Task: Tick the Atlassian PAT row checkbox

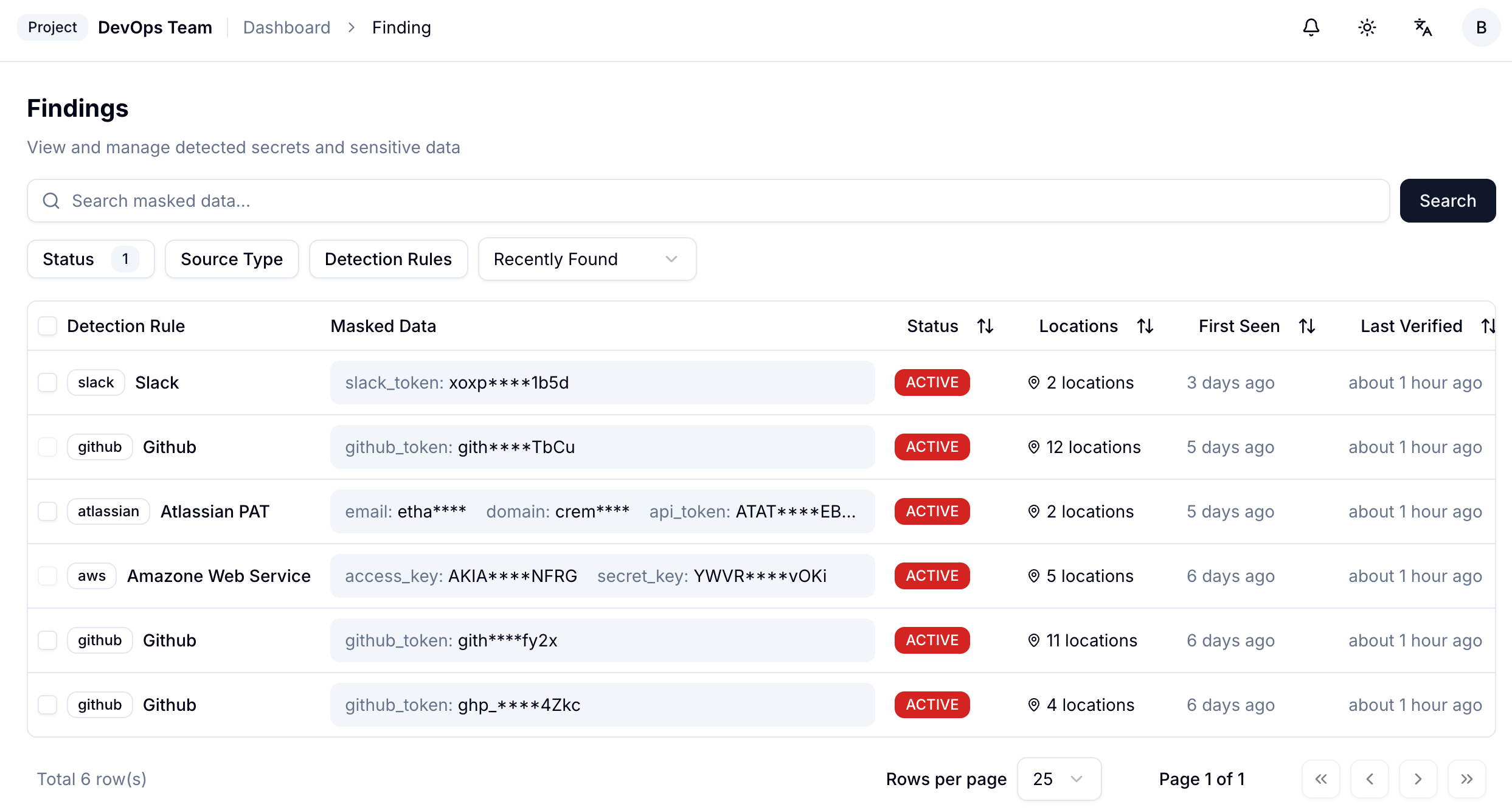Action: point(47,511)
